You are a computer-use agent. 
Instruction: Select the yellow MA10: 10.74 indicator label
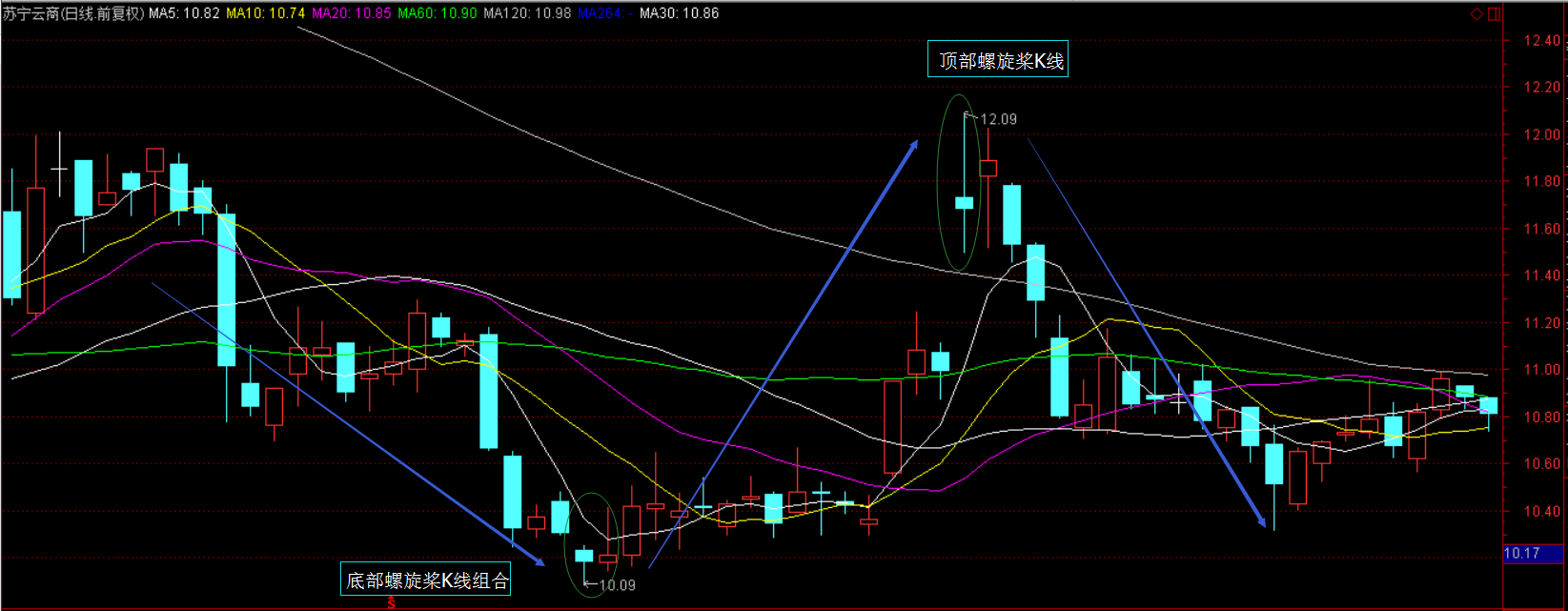(x=265, y=13)
